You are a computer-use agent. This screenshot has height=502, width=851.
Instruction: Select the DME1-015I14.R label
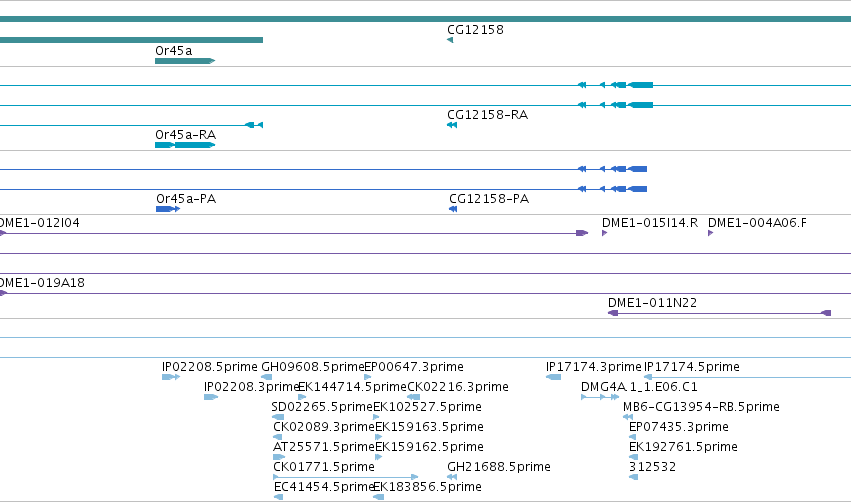650,223
